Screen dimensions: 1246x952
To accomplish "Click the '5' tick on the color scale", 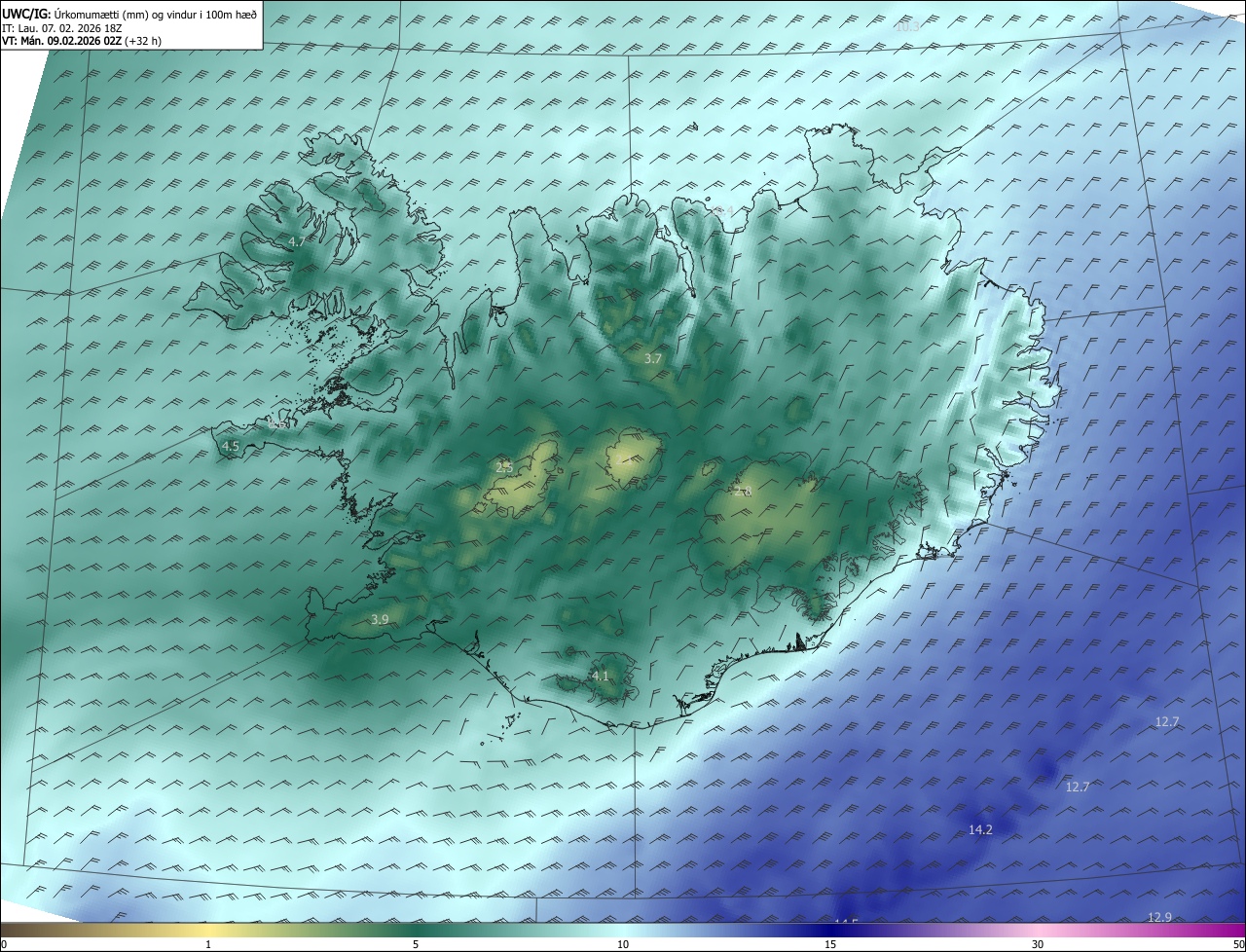I will coord(416,944).
